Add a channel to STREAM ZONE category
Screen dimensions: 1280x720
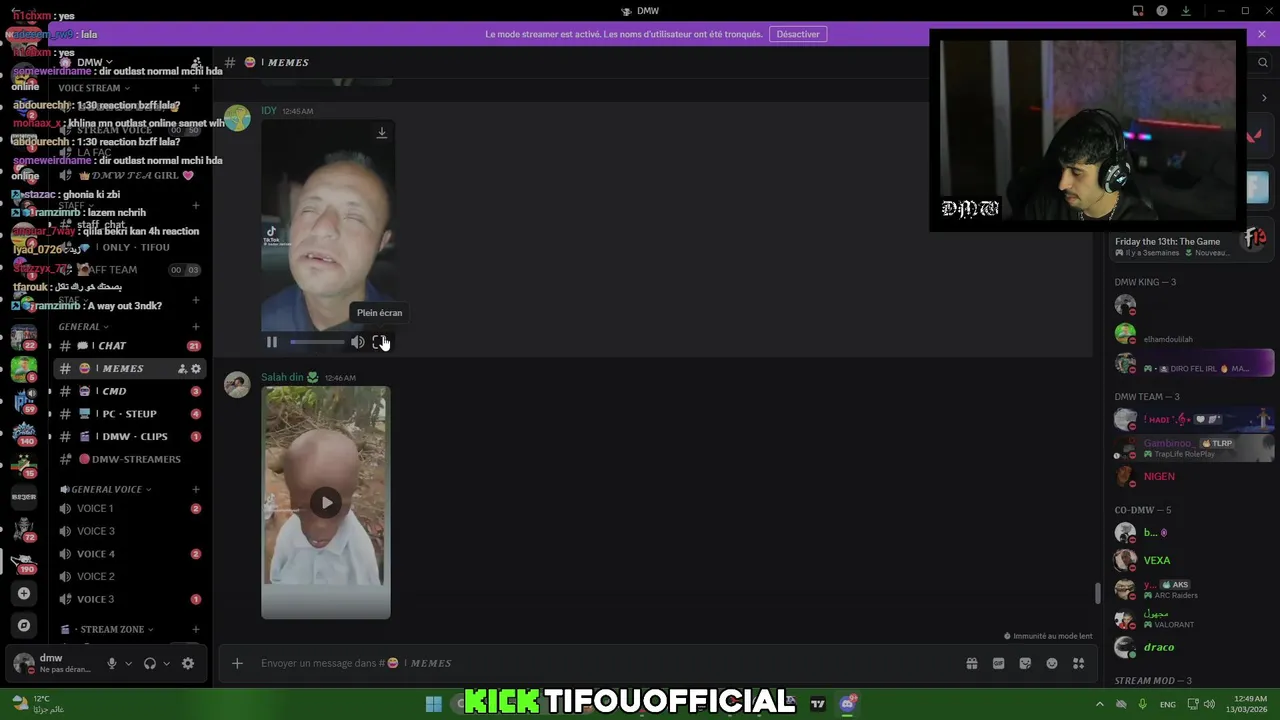(196, 630)
